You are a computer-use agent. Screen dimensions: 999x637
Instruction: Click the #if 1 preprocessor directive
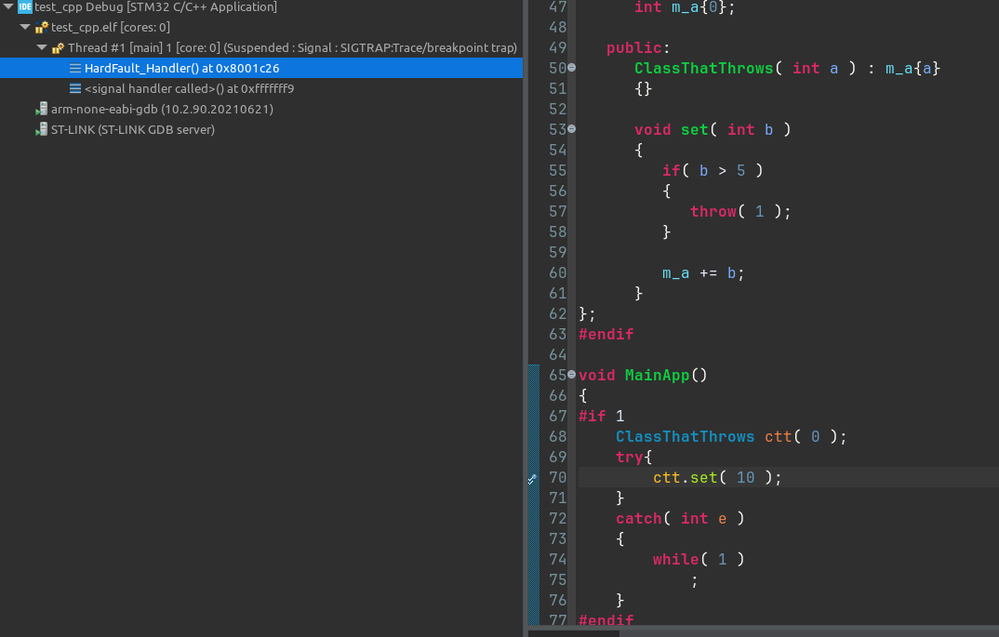601,417
